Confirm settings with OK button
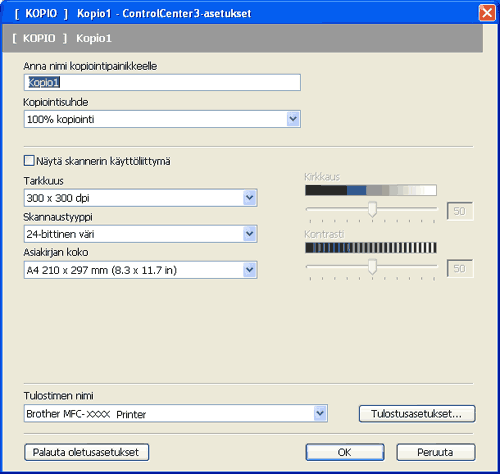The width and height of the screenshot is (500, 474). click(x=345, y=452)
